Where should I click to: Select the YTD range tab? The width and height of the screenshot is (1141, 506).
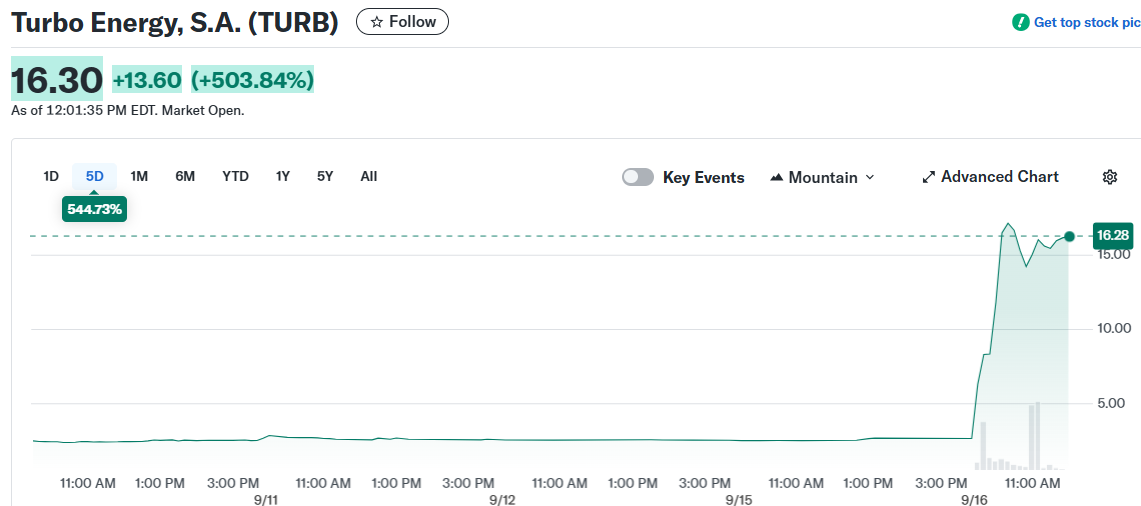coord(235,176)
